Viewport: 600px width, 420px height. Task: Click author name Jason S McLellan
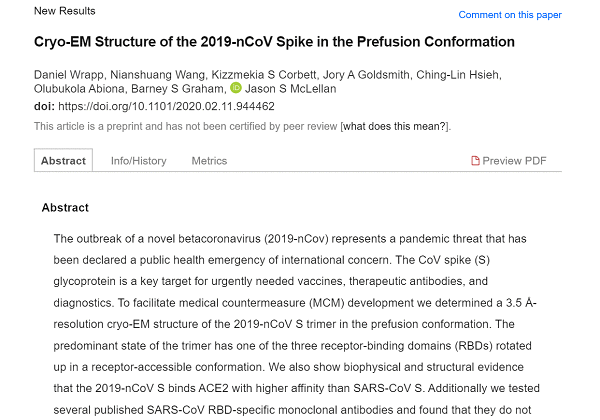point(290,89)
